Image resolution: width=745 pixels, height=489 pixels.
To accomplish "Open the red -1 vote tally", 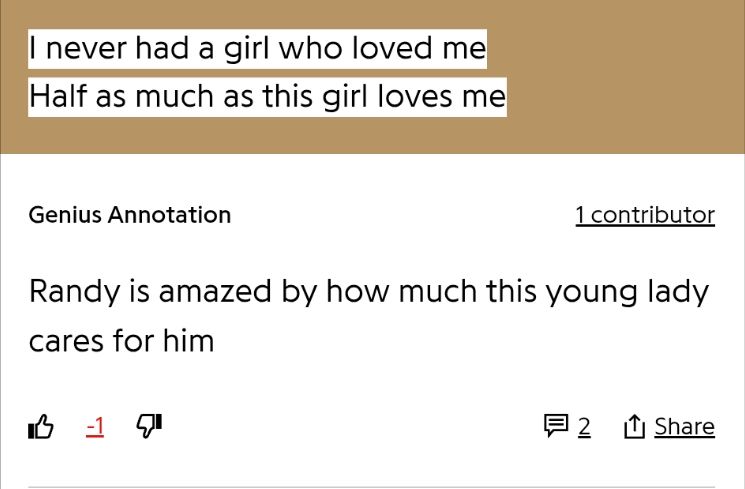I will pos(95,426).
